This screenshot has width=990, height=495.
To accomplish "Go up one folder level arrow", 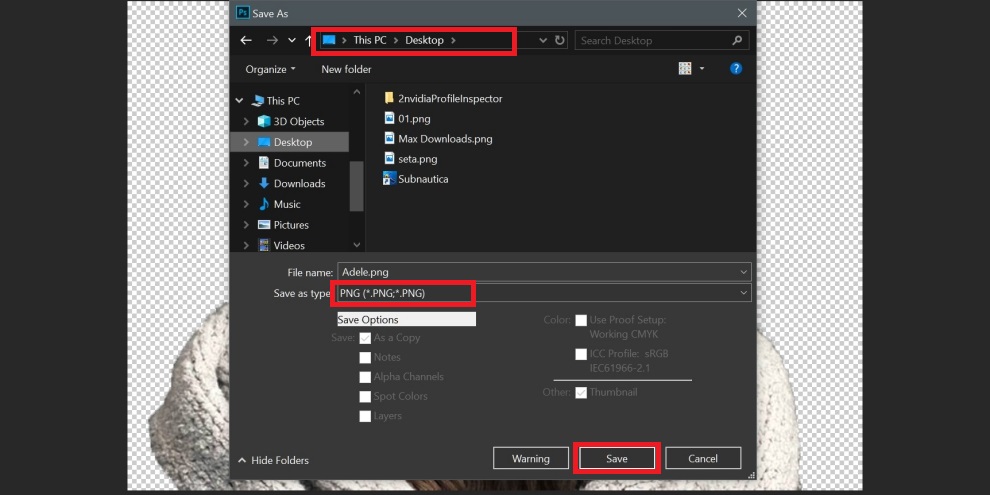I will click(308, 40).
